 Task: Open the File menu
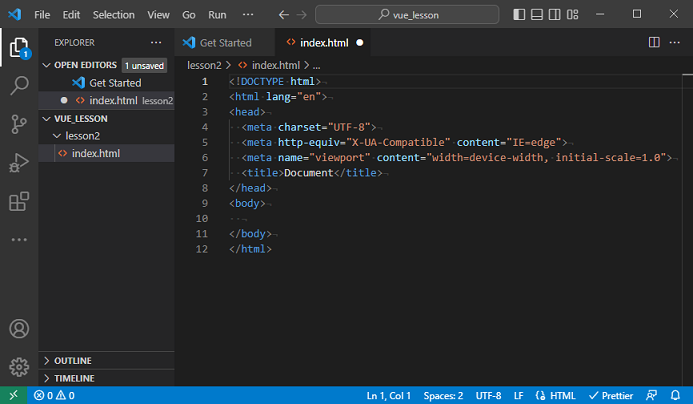point(42,15)
